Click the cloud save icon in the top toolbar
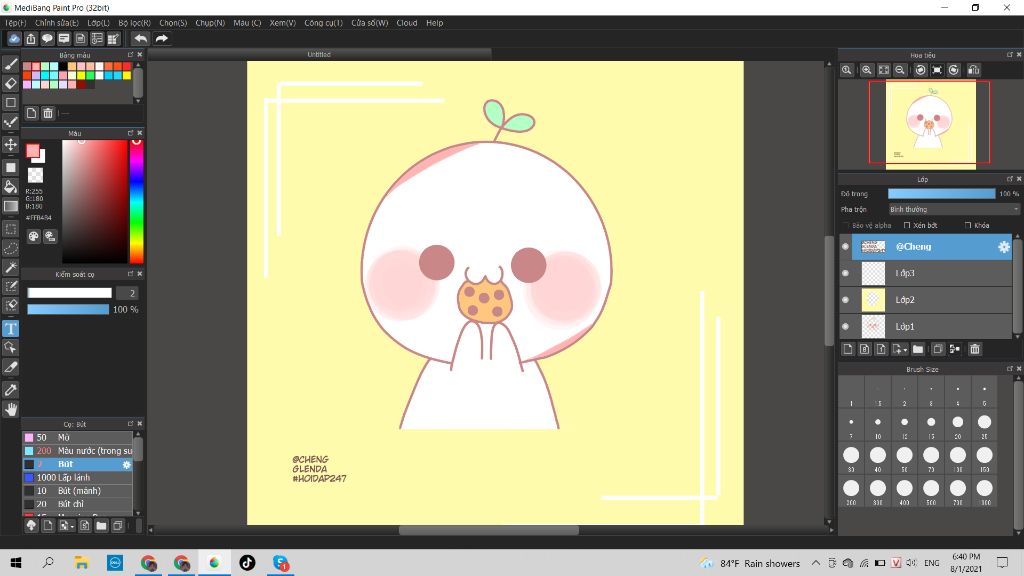This screenshot has height=576, width=1024. [14, 39]
